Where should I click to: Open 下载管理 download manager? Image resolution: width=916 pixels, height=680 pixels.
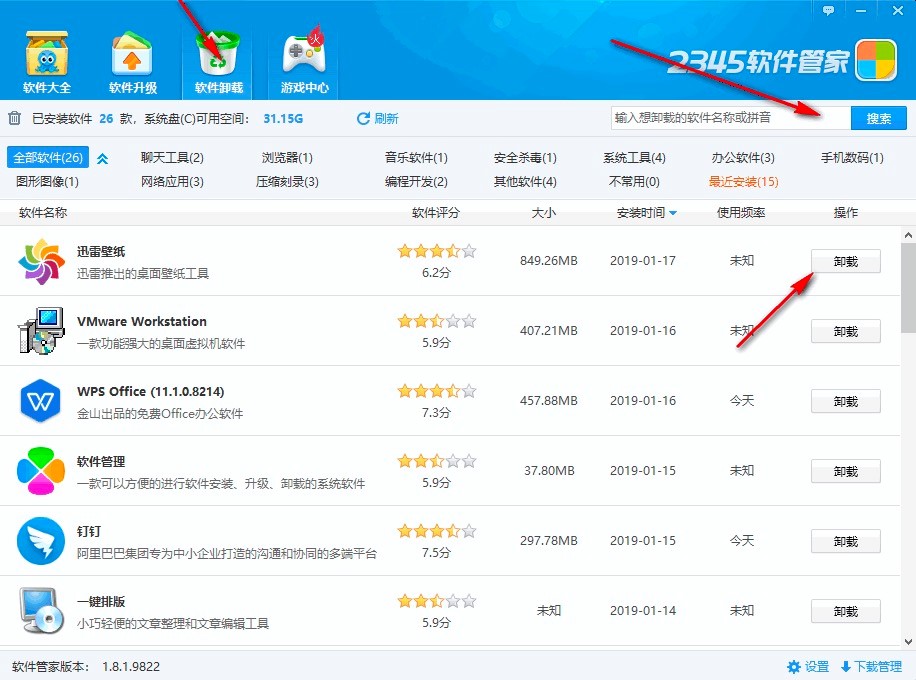tap(871, 667)
